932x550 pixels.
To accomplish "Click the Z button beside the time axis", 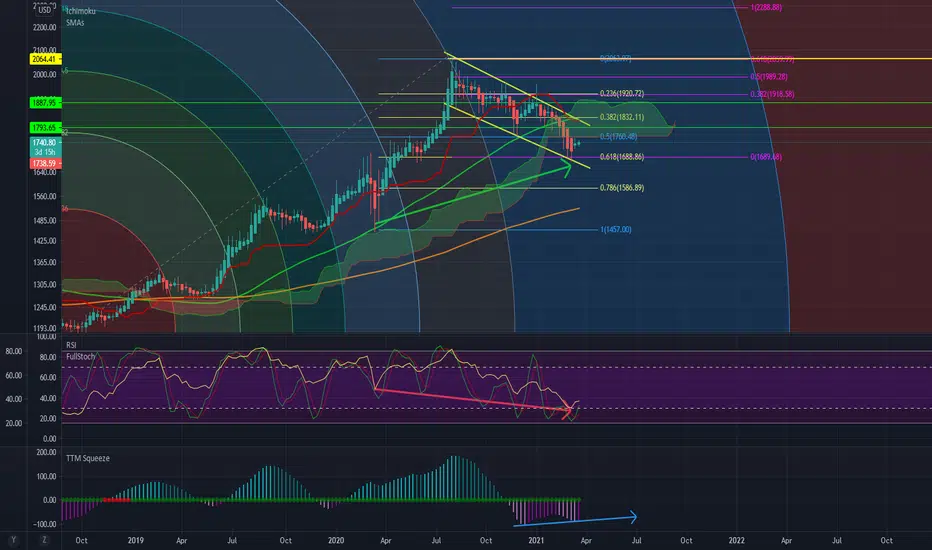I will click(44, 540).
